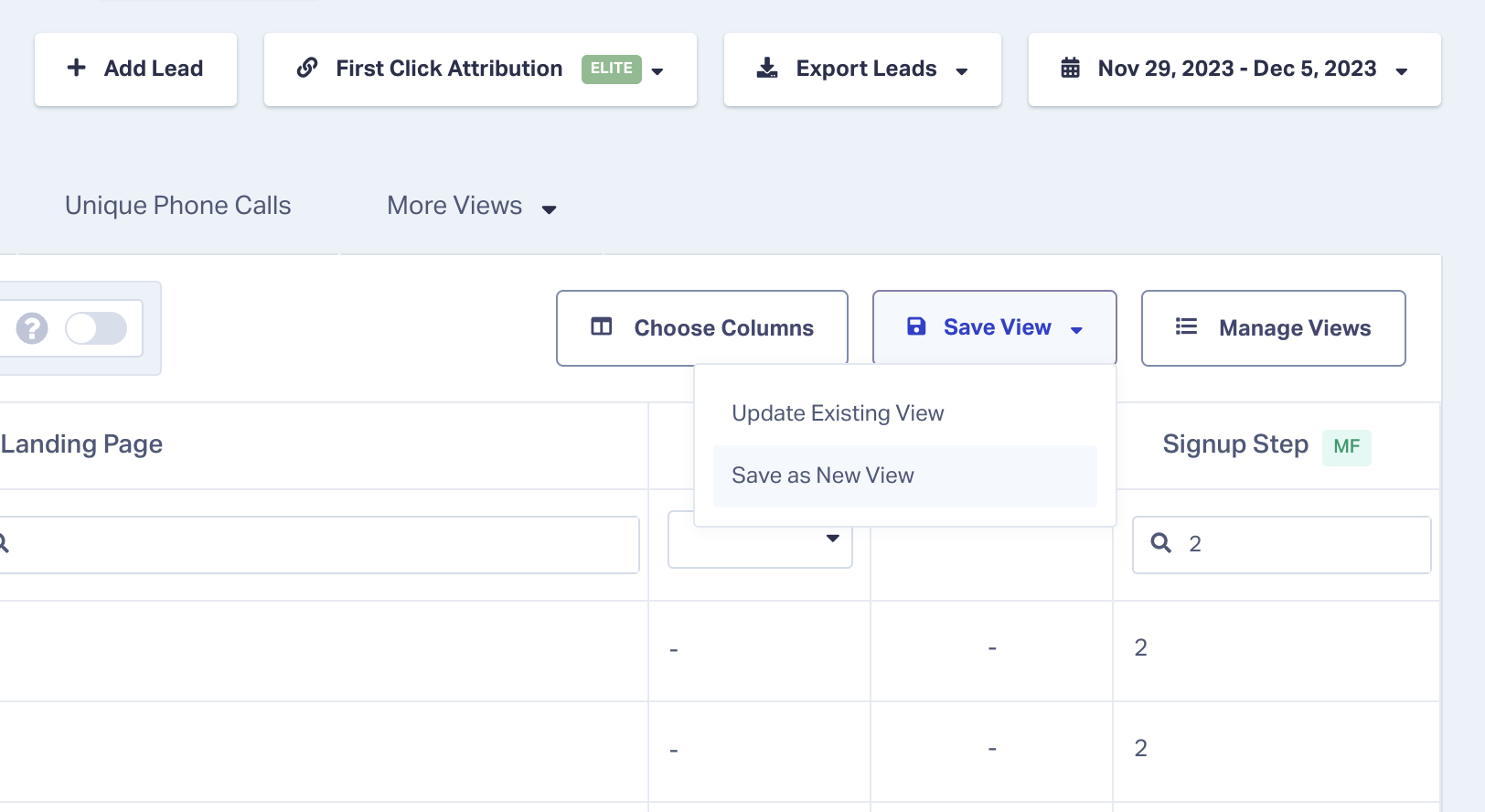Select Update Existing View from the menu
The width and height of the screenshot is (1485, 812).
click(x=837, y=412)
